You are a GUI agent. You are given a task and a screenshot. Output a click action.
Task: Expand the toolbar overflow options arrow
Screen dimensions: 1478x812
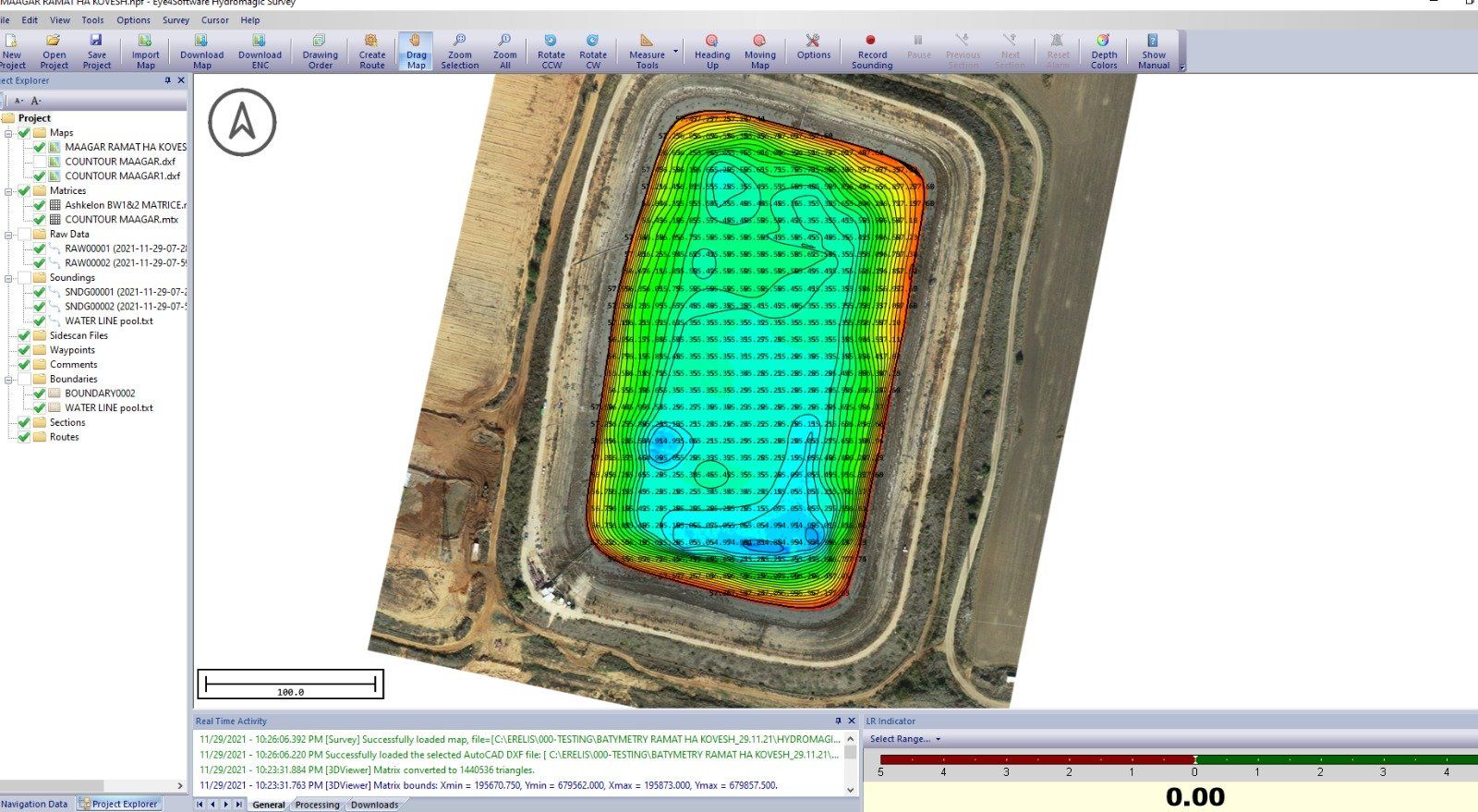(1181, 67)
